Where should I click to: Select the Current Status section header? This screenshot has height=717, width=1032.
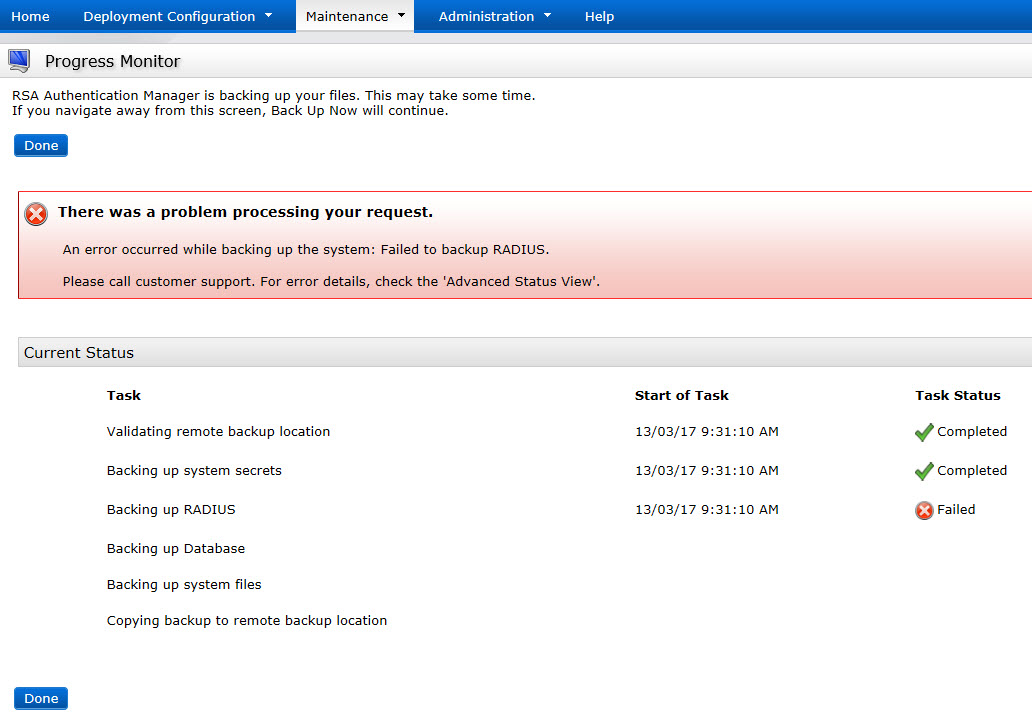[79, 352]
